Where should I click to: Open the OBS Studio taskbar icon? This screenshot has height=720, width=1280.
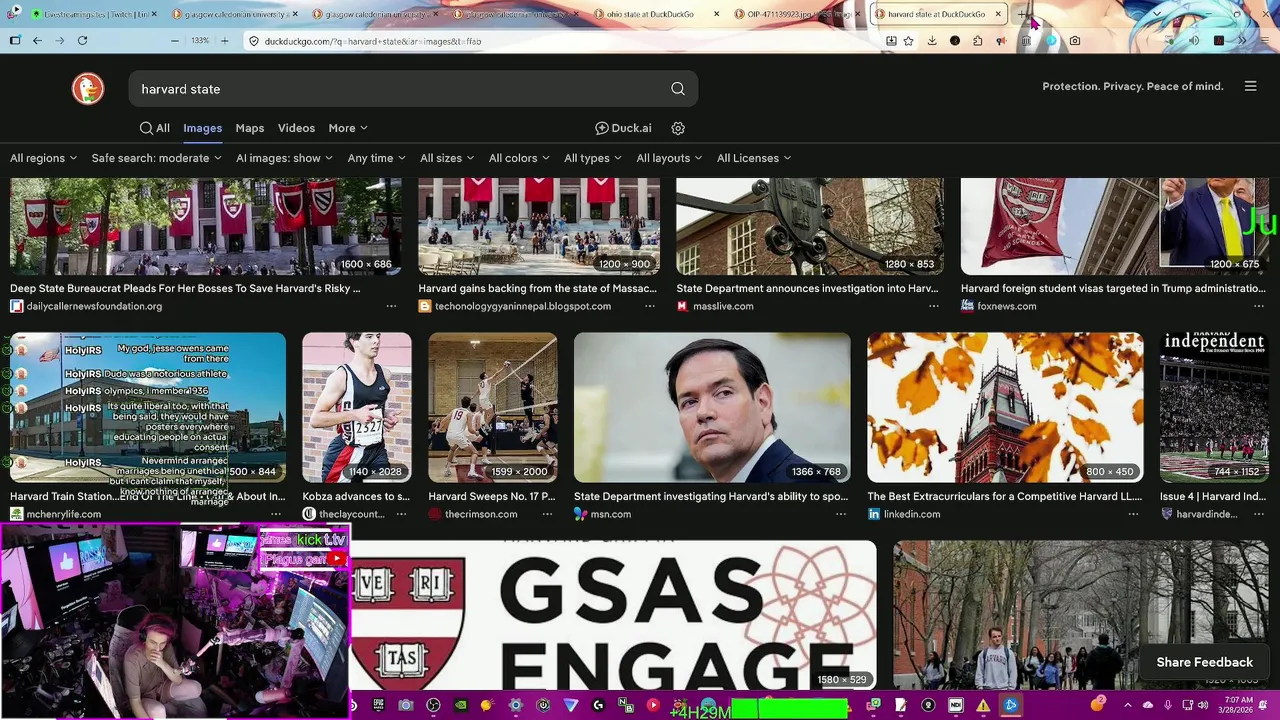433,705
